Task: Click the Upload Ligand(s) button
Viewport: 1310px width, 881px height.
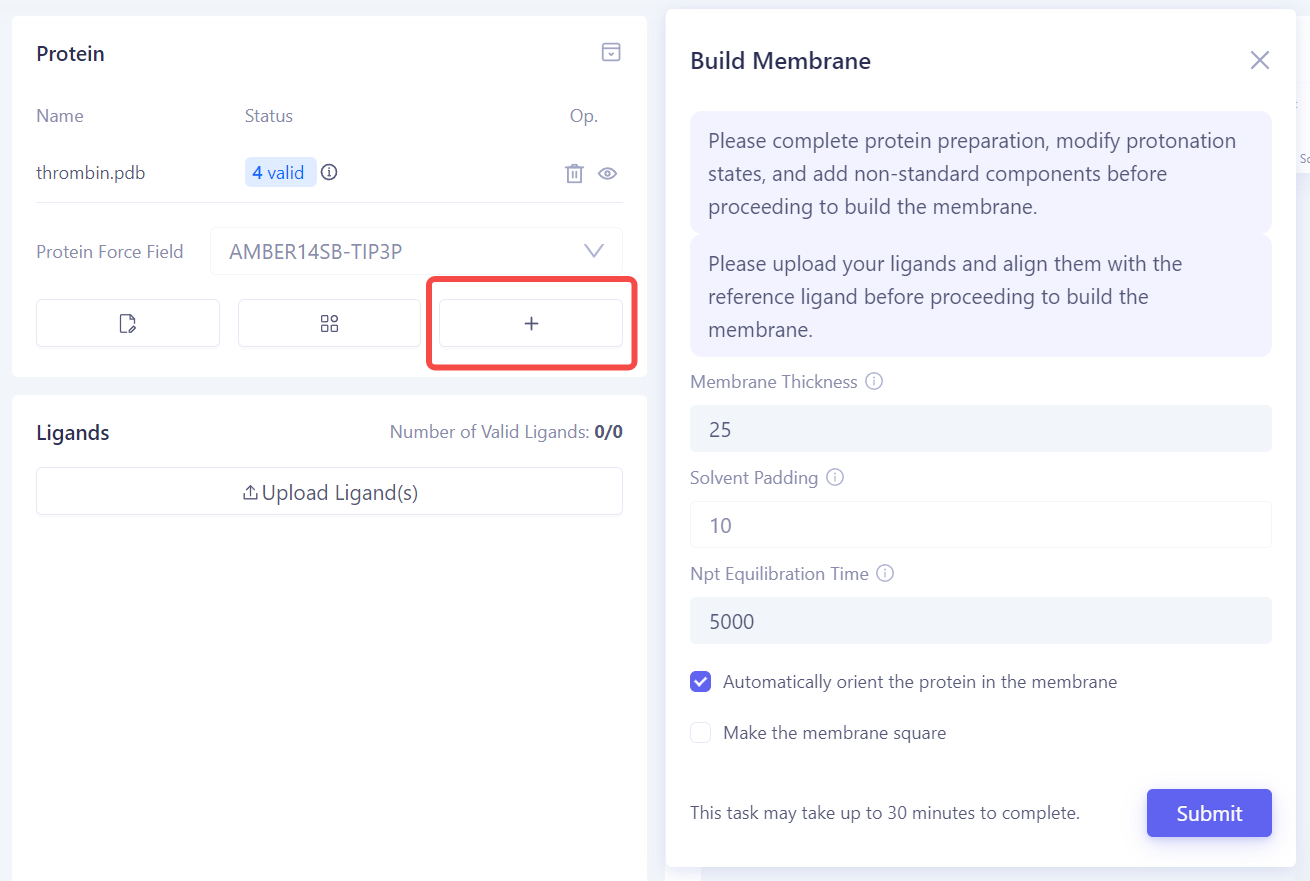Action: [329, 491]
